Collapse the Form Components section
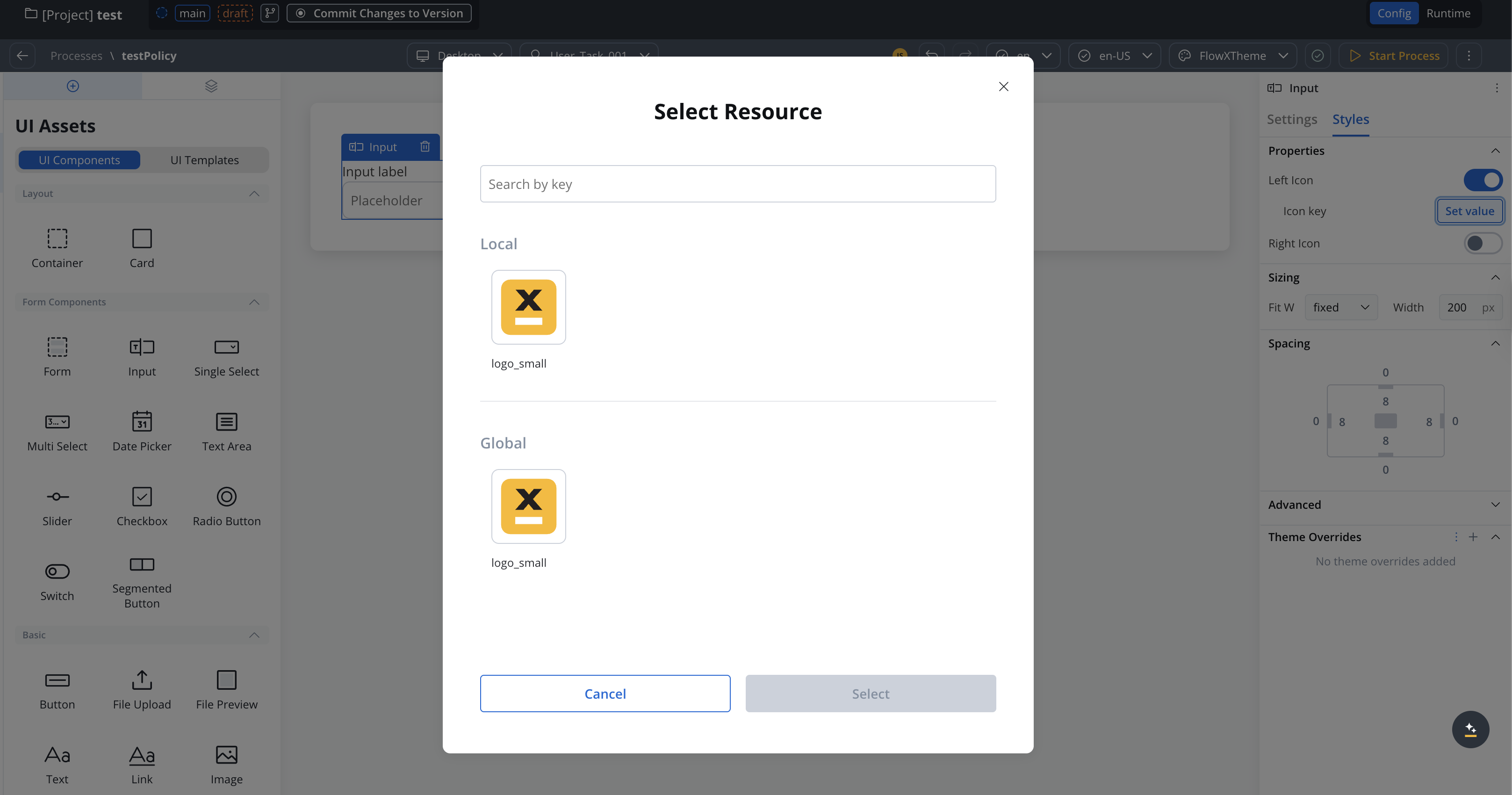Image resolution: width=1512 pixels, height=795 pixels. pos(254,302)
